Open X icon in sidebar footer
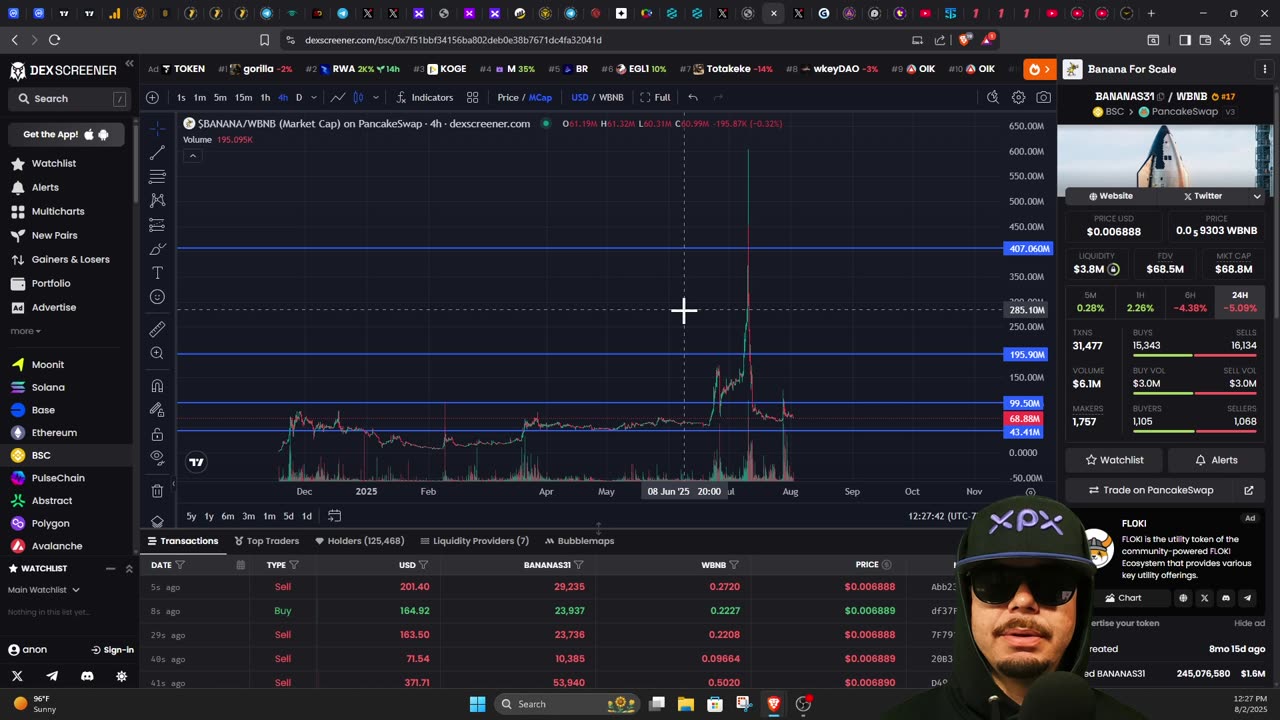 (x=17, y=676)
